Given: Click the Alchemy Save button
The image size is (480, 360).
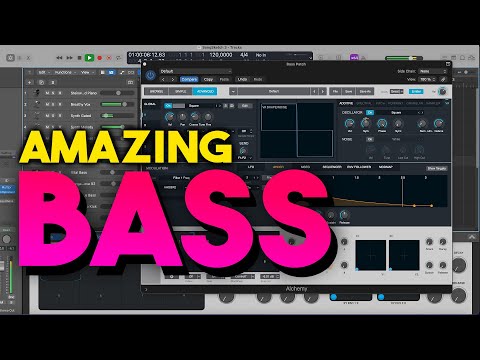Looking at the screenshot, I should (x=349, y=91).
